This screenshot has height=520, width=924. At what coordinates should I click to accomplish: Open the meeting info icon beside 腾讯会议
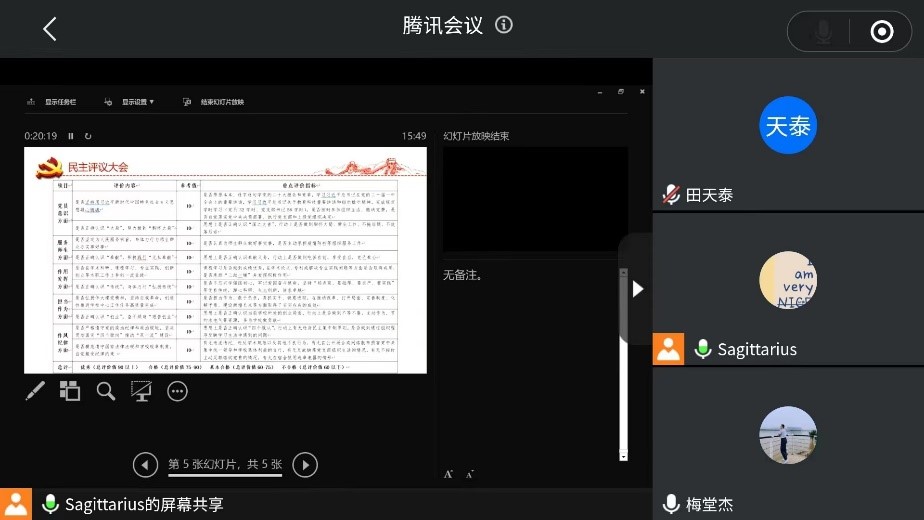click(504, 25)
